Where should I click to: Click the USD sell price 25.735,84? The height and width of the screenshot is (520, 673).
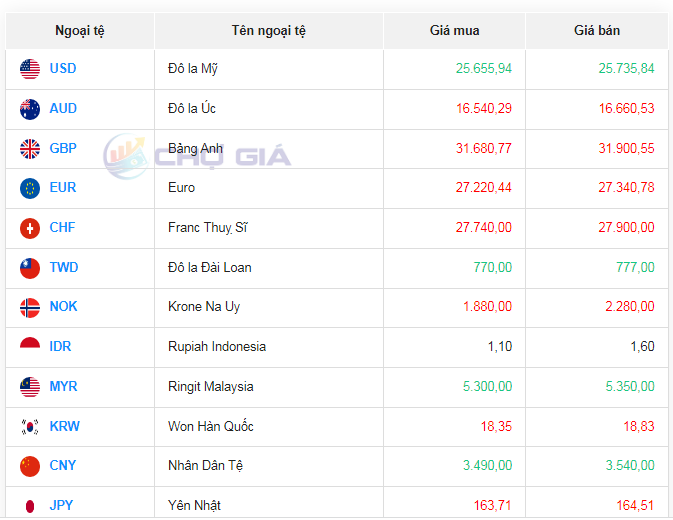[626, 69]
